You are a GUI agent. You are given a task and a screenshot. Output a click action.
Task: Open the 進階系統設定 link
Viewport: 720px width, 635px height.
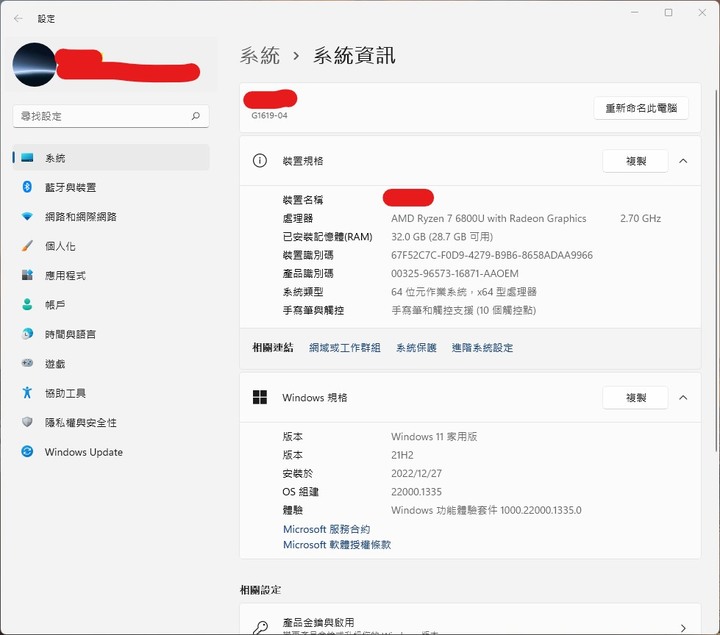click(483, 348)
